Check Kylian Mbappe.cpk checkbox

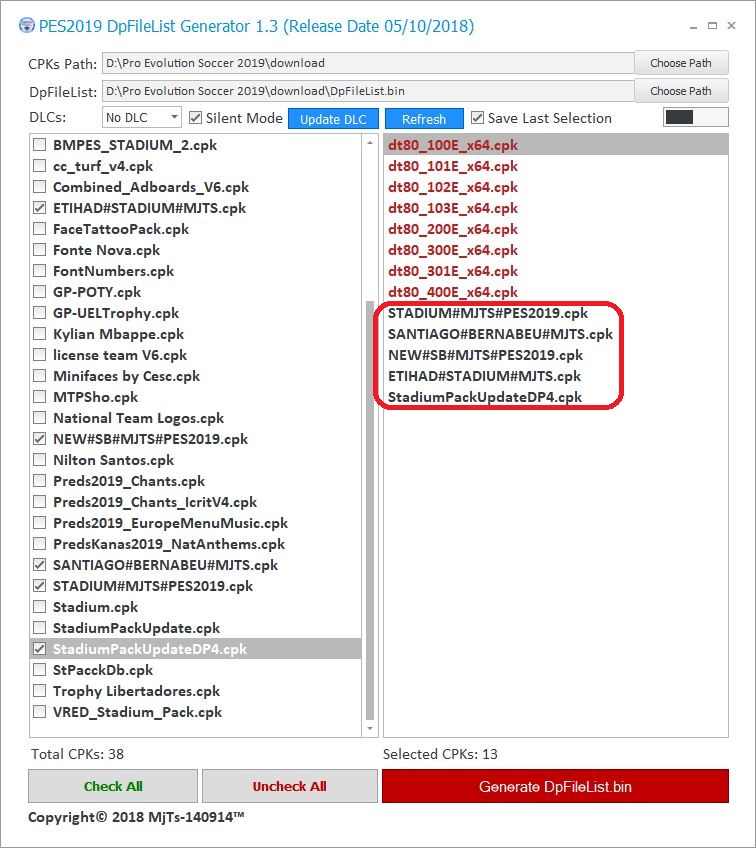(39, 334)
